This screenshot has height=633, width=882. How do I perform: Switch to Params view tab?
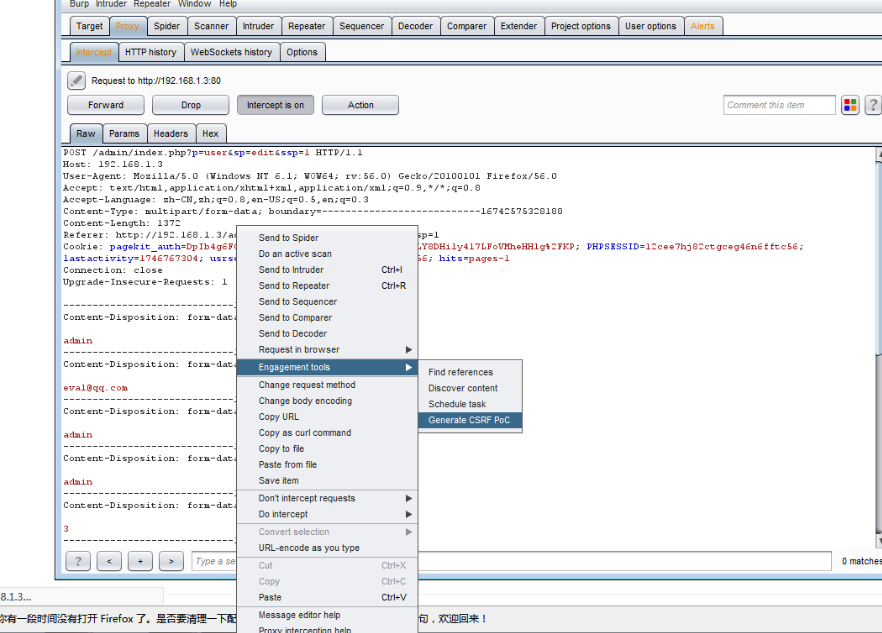point(124,133)
